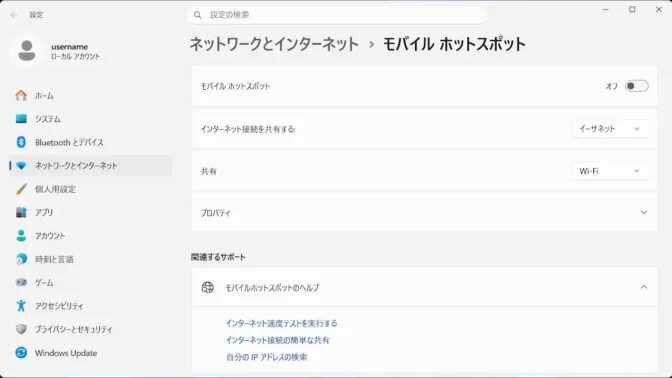
Task: Open アカウント settings page
Action: [x=90, y=236]
